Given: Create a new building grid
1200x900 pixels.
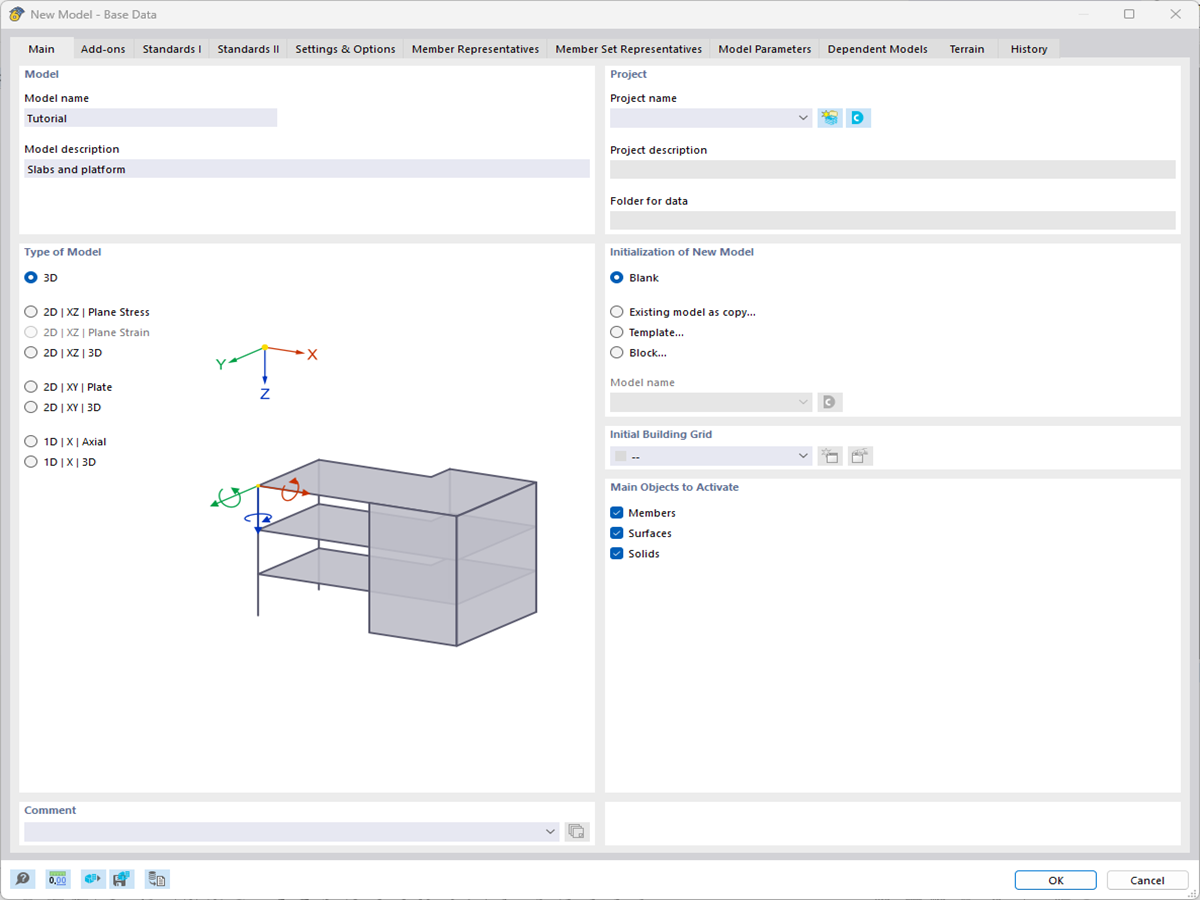Looking at the screenshot, I should (830, 455).
